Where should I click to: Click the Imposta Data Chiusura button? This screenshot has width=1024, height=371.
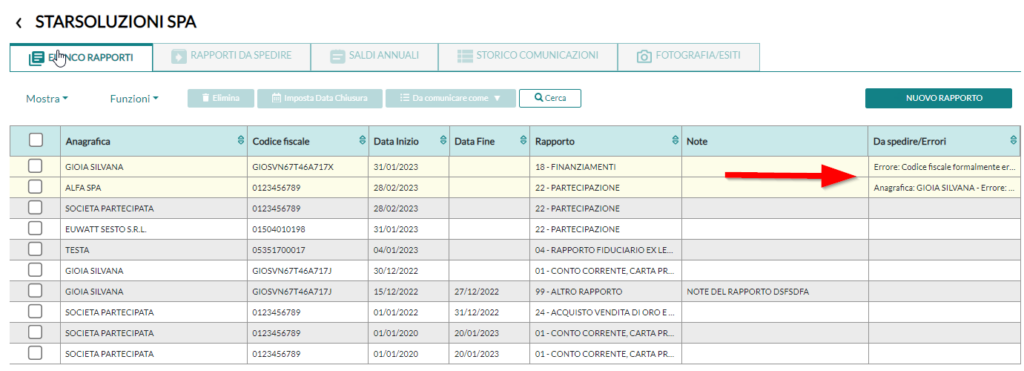(320, 98)
